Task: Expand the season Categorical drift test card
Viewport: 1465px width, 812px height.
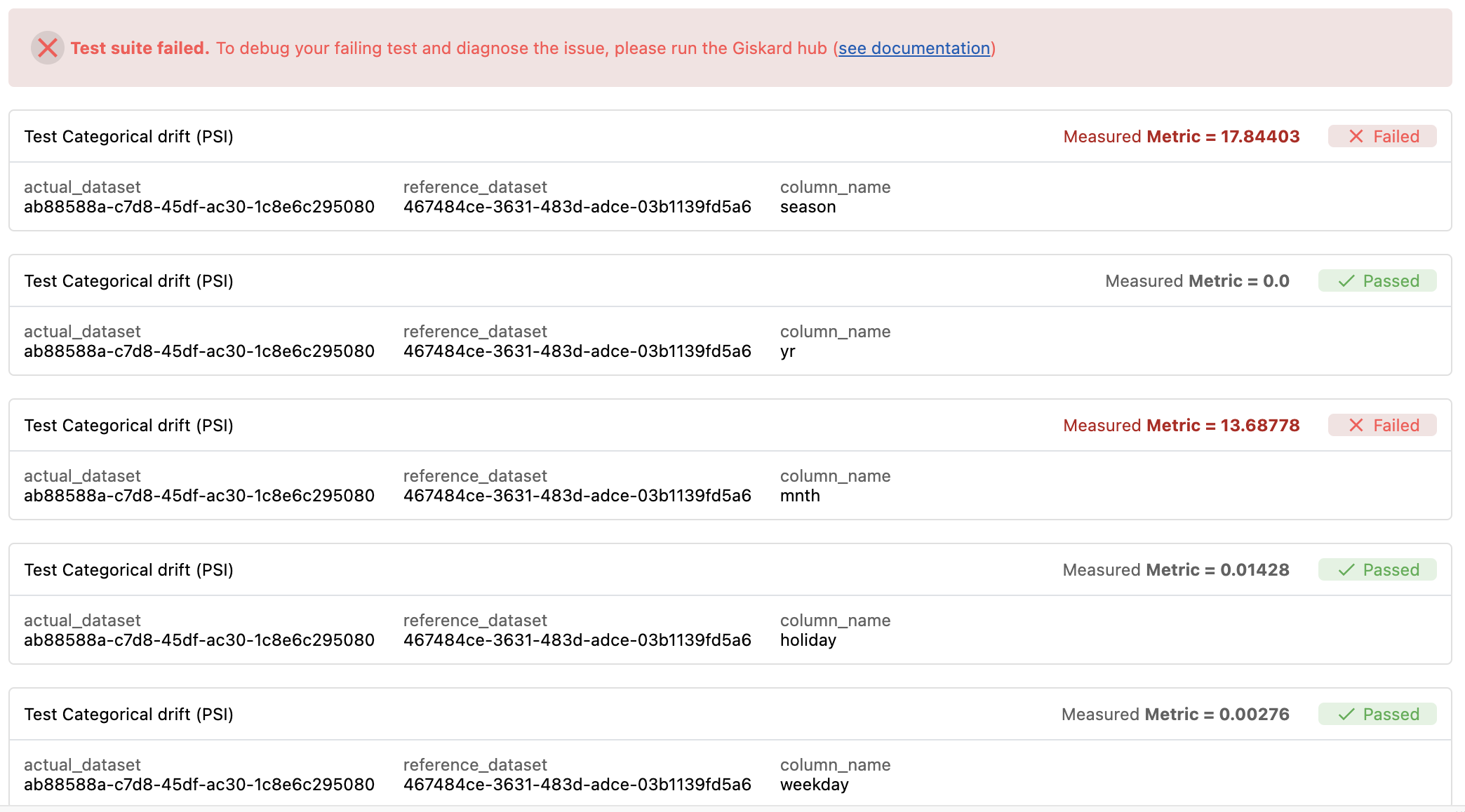Action: point(129,136)
